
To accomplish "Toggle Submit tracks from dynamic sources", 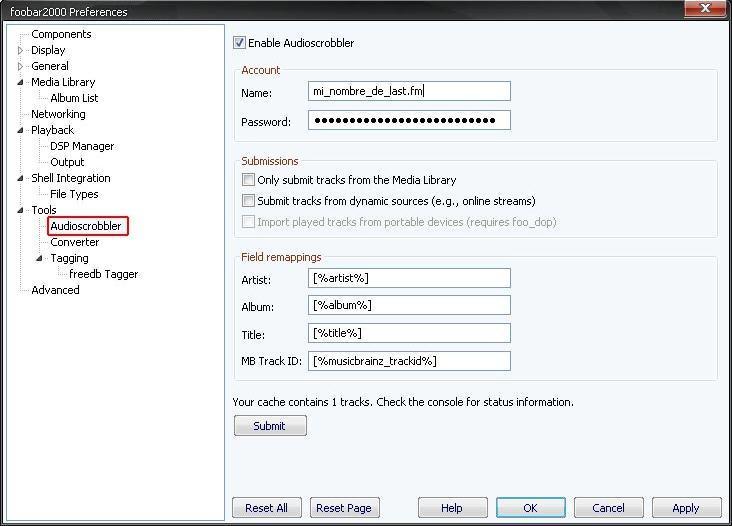I will click(249, 201).
